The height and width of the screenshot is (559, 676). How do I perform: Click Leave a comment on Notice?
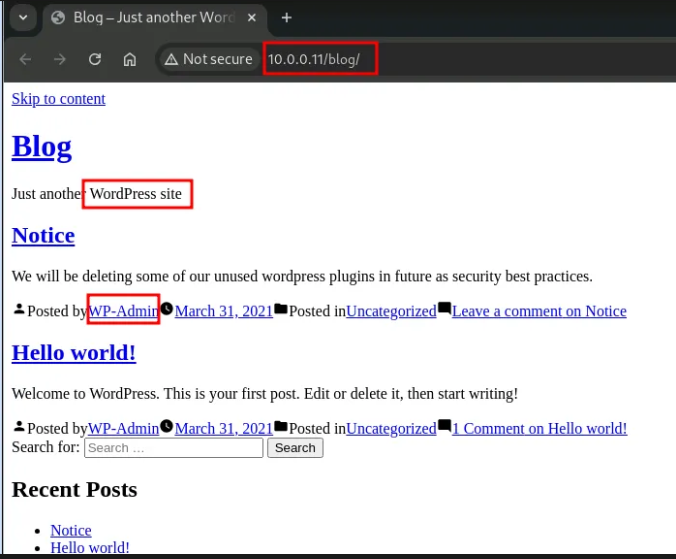tap(539, 311)
